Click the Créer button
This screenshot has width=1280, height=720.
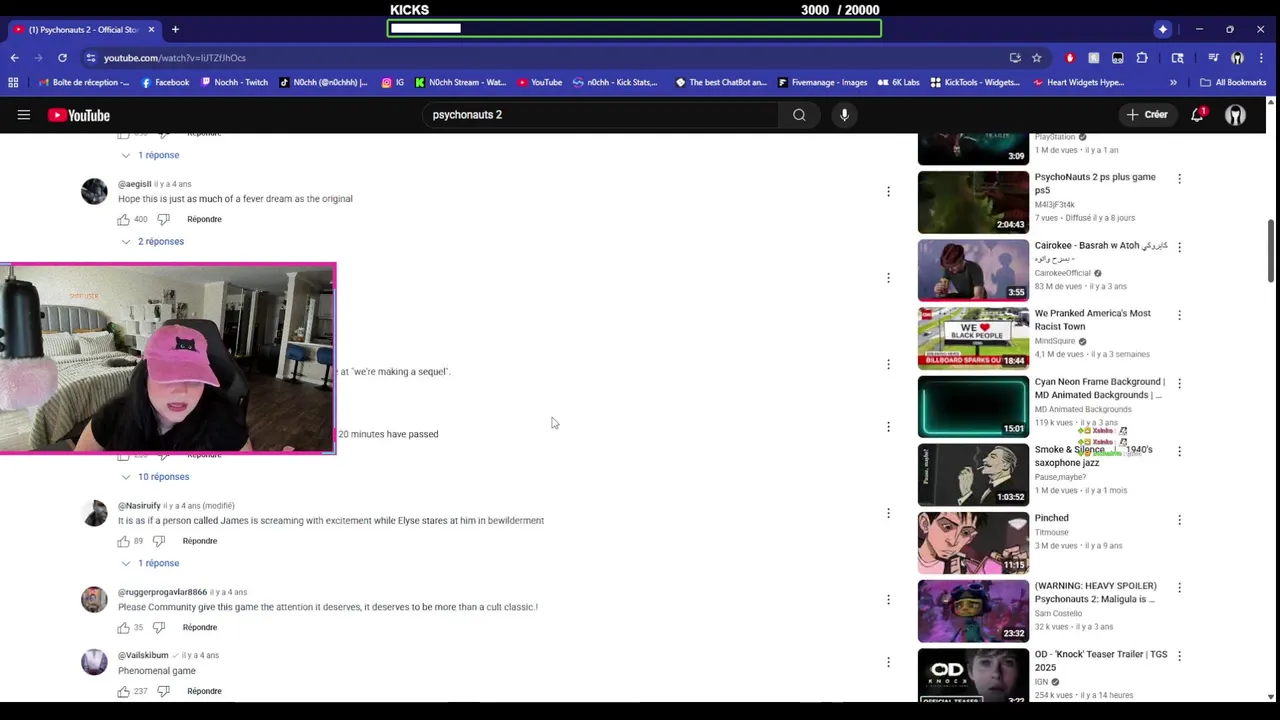click(1147, 115)
